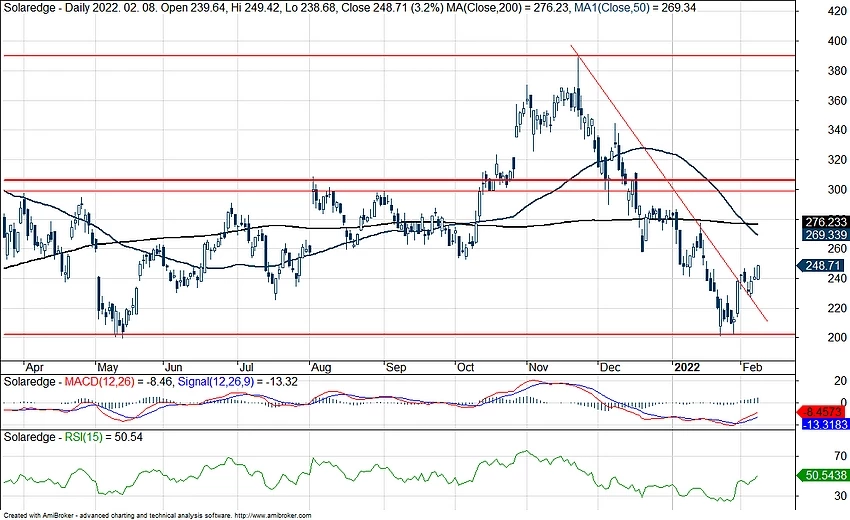Click the Signal(12,26,9) = -13.32 legend text
Screen dimensions: 850x520
(237, 382)
